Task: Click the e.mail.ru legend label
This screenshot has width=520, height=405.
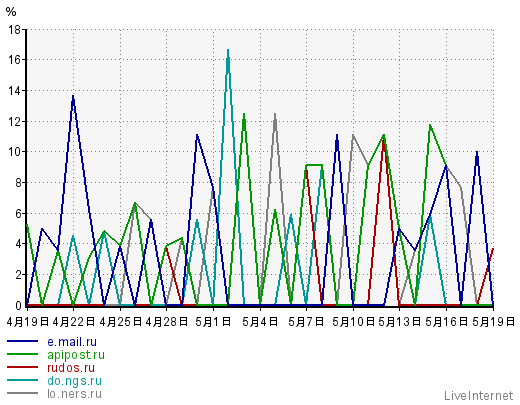Action: tap(72, 342)
